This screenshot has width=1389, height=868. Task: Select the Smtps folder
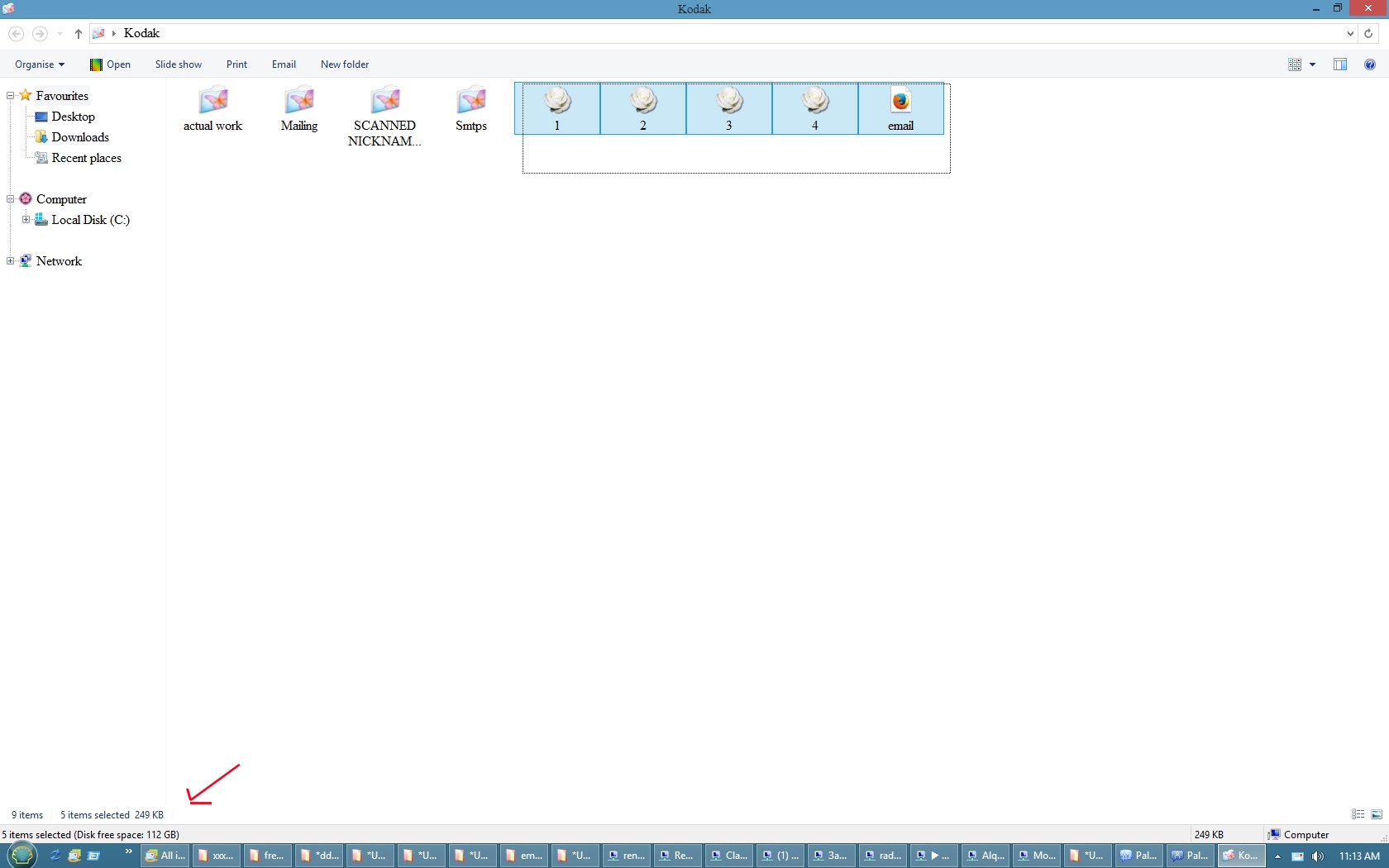pyautogui.click(x=471, y=102)
